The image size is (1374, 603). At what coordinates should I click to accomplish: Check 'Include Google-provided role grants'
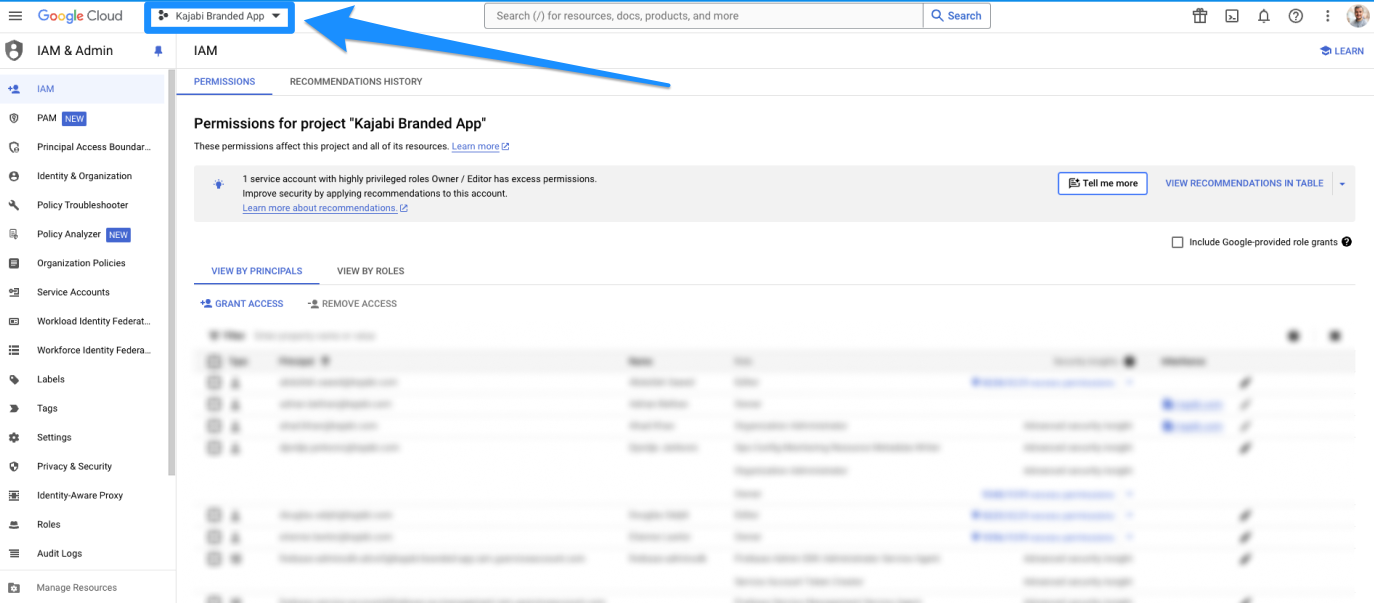[x=1177, y=242]
